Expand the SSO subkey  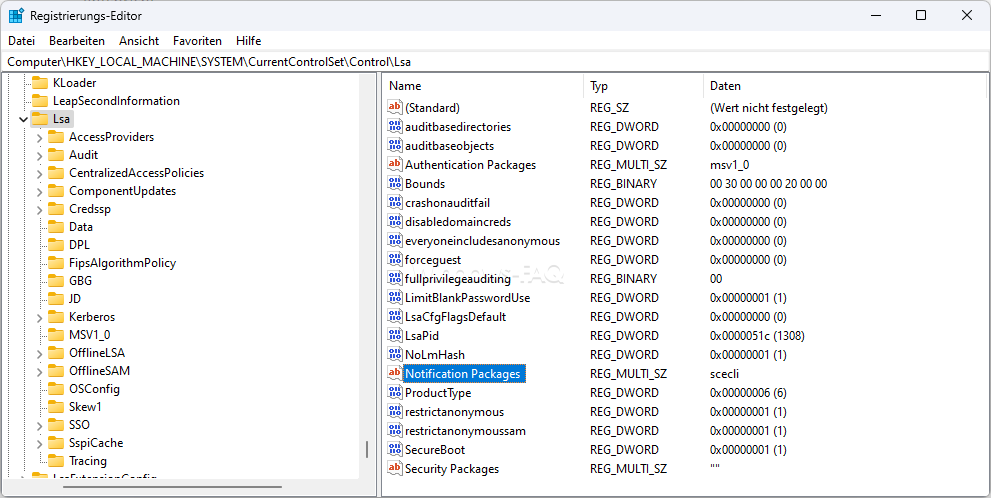[40, 425]
